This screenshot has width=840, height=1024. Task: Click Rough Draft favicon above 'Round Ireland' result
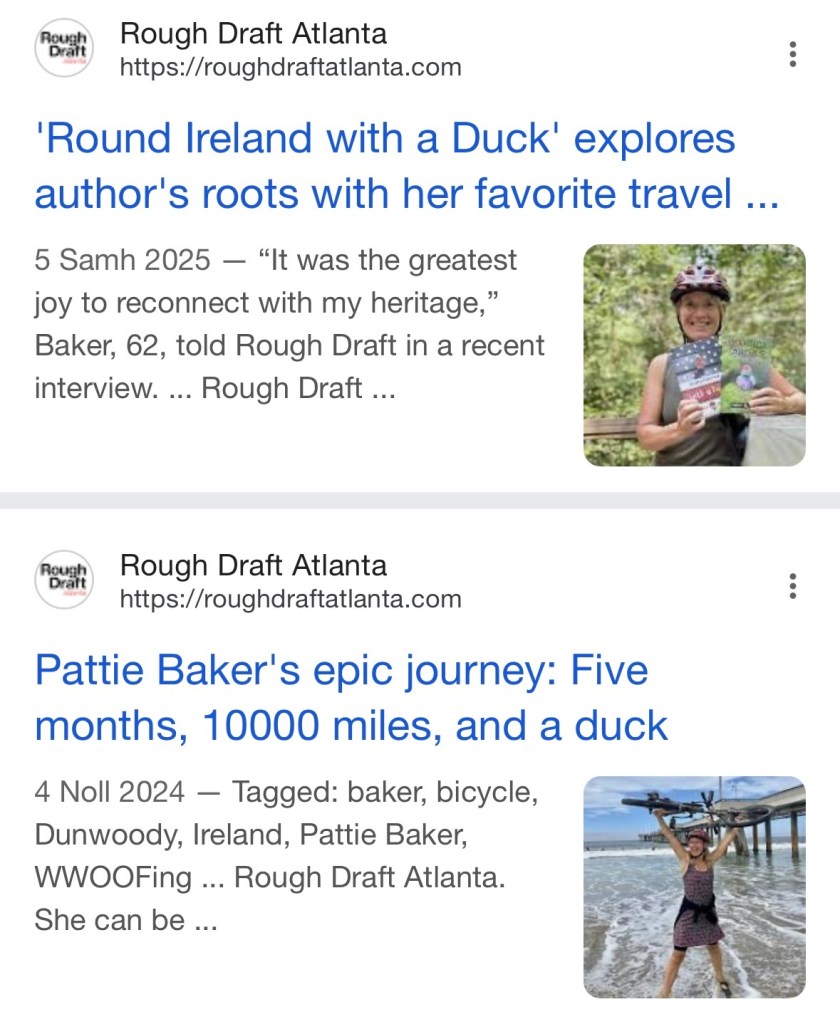click(x=63, y=48)
